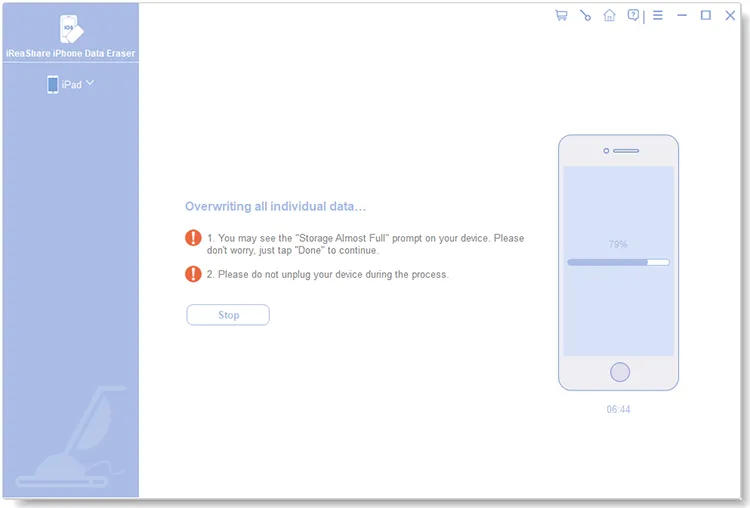Click the iPad device icon in the sidebar

53,85
